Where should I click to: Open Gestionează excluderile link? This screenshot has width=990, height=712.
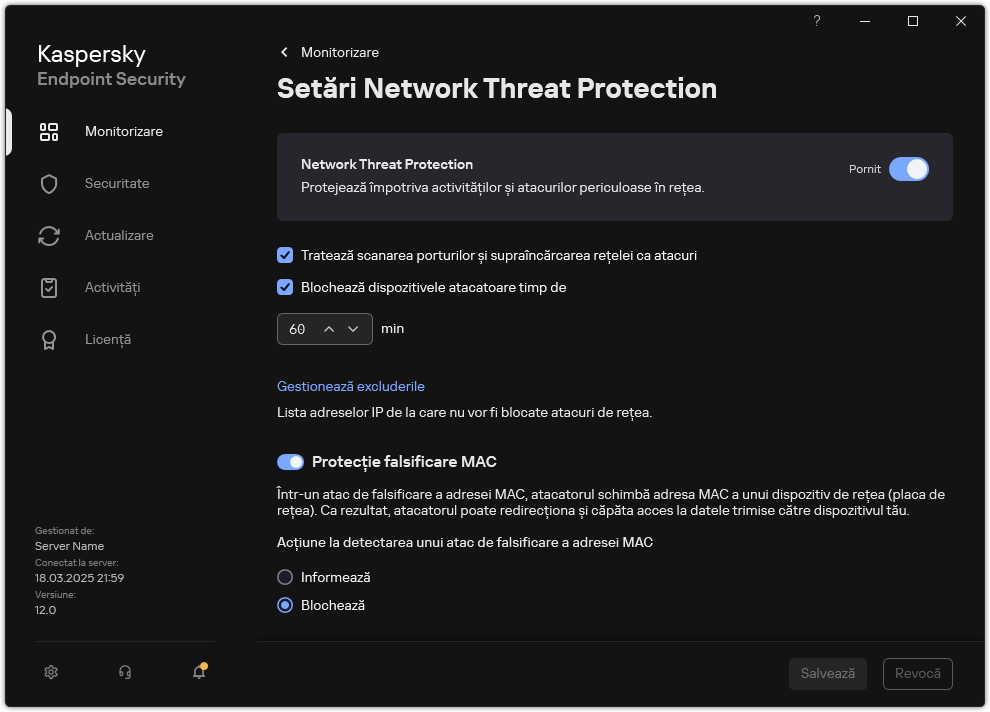coord(350,386)
